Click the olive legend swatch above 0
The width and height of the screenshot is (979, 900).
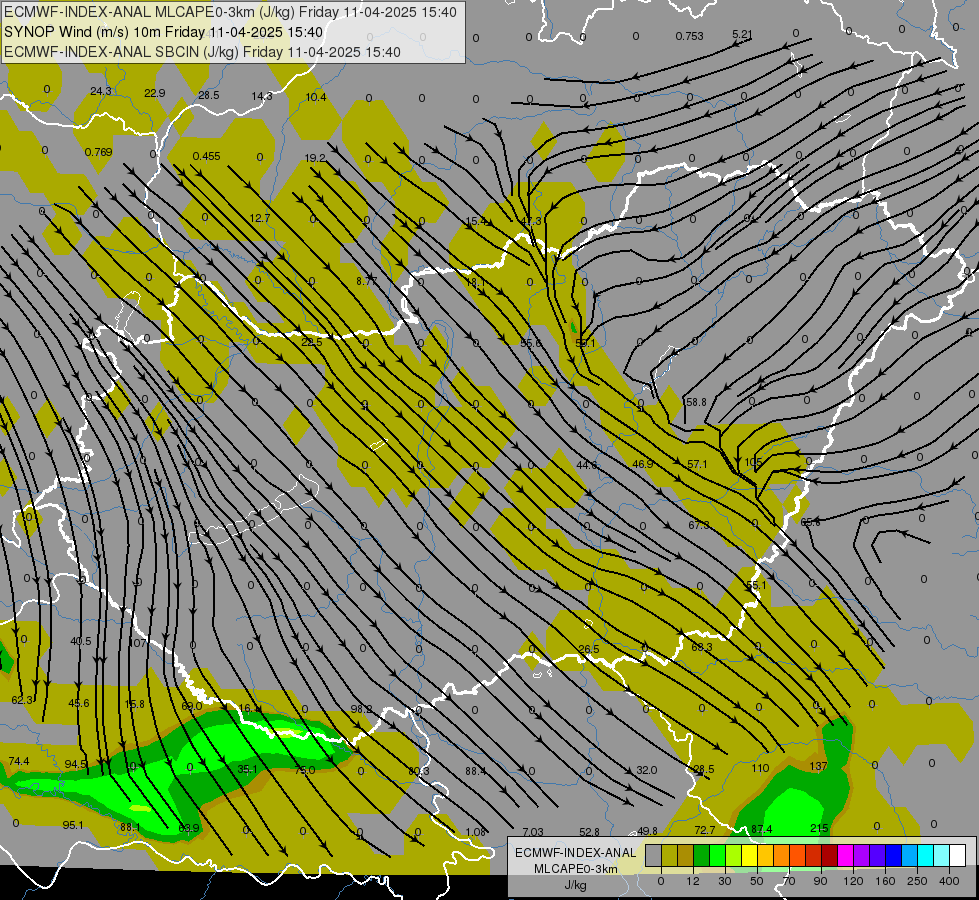(669, 855)
